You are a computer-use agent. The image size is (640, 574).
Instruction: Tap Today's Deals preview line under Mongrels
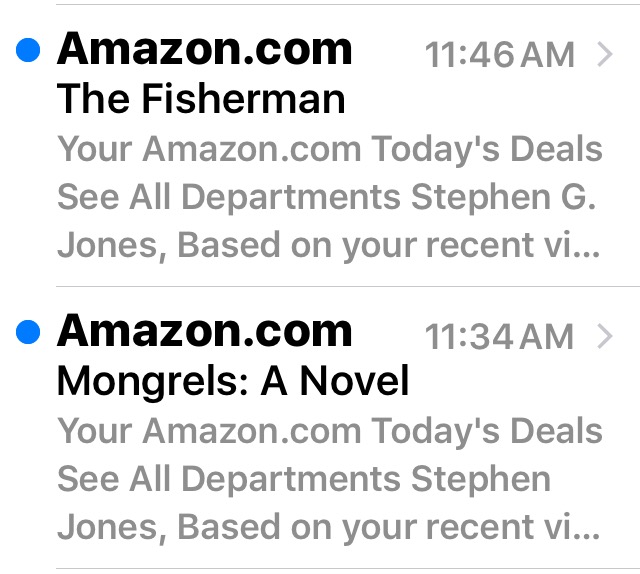(330, 432)
